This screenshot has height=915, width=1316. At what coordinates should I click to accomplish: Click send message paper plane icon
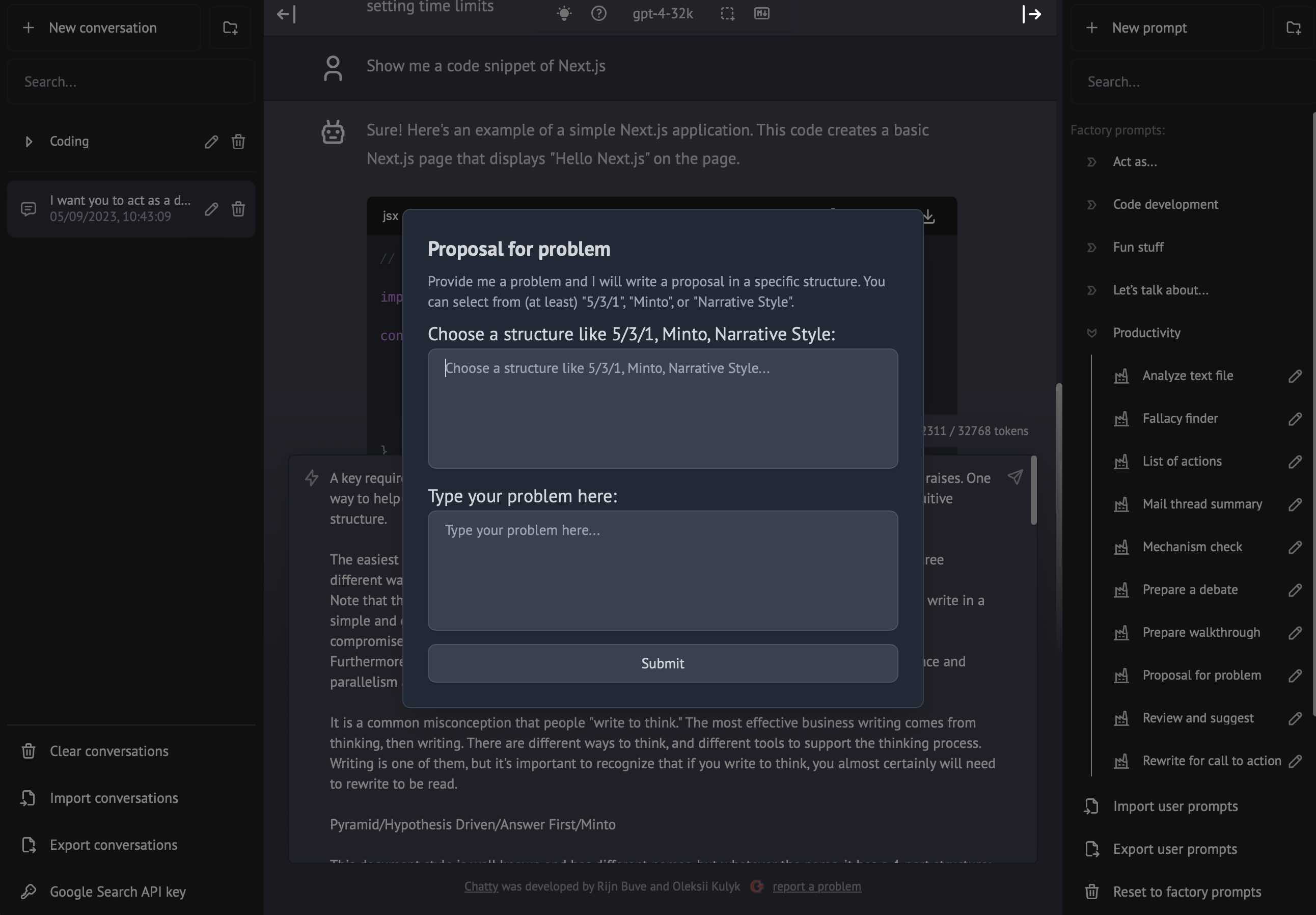1015,477
